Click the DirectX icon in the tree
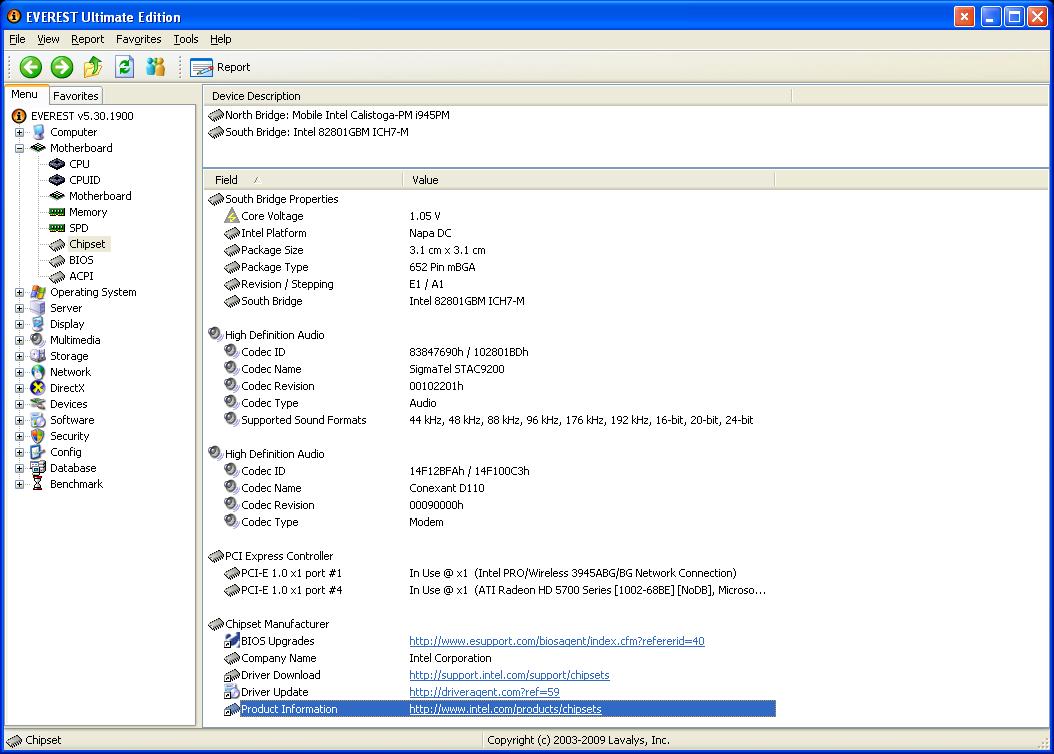Screen dimensions: 1054x754 pos(38,388)
